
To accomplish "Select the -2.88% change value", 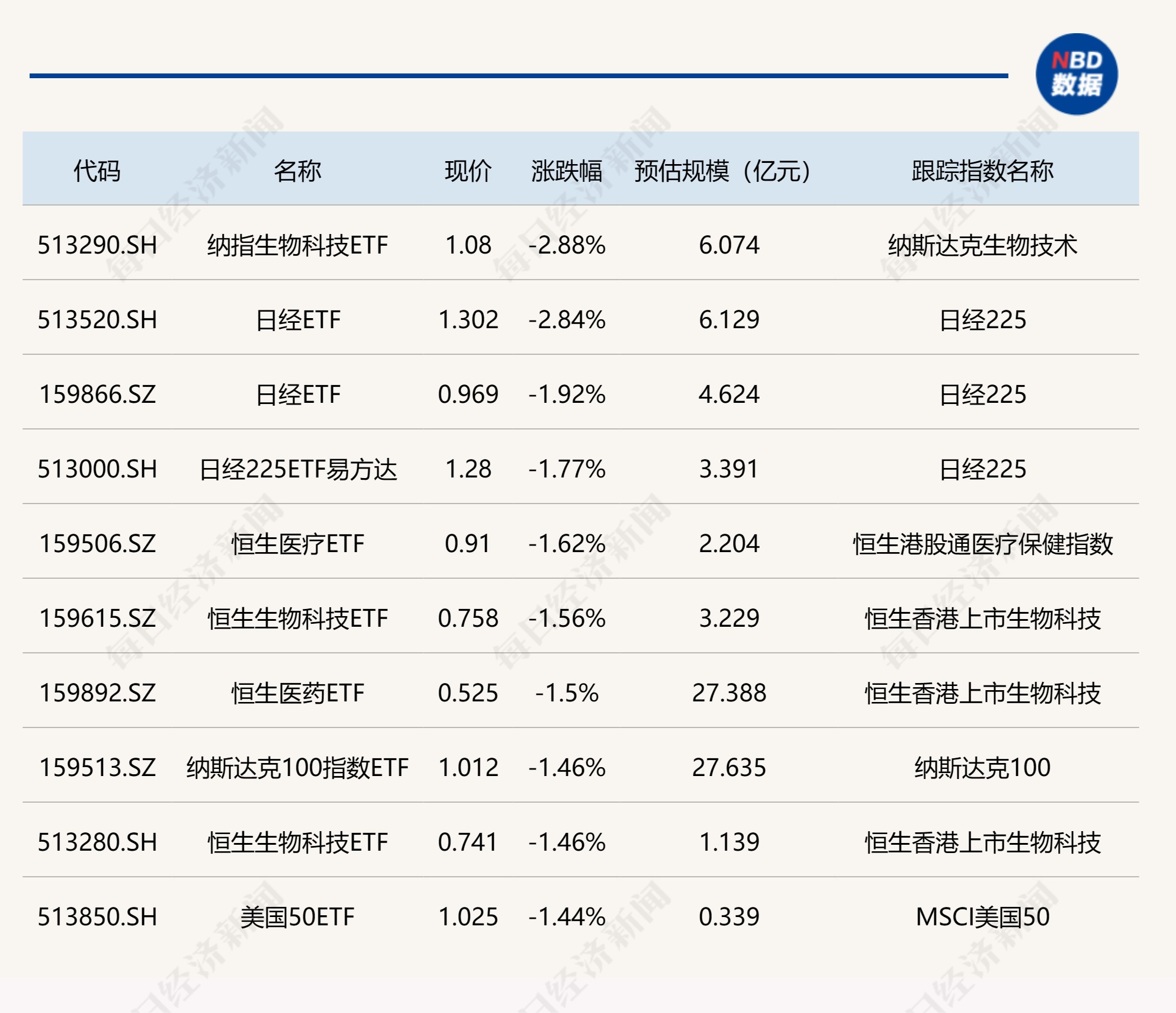I will (x=567, y=245).
